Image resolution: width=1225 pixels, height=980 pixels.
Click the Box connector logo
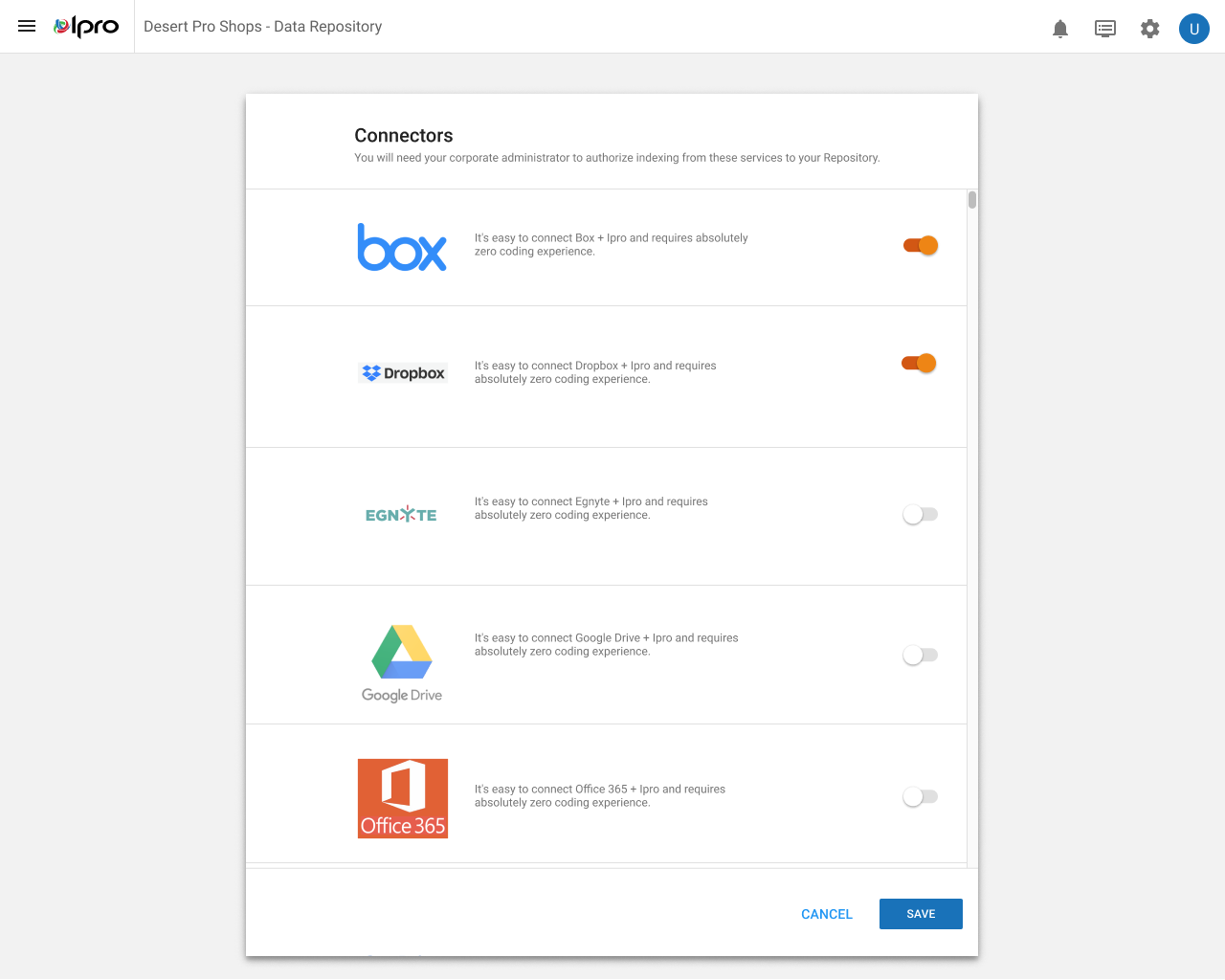[402, 247]
